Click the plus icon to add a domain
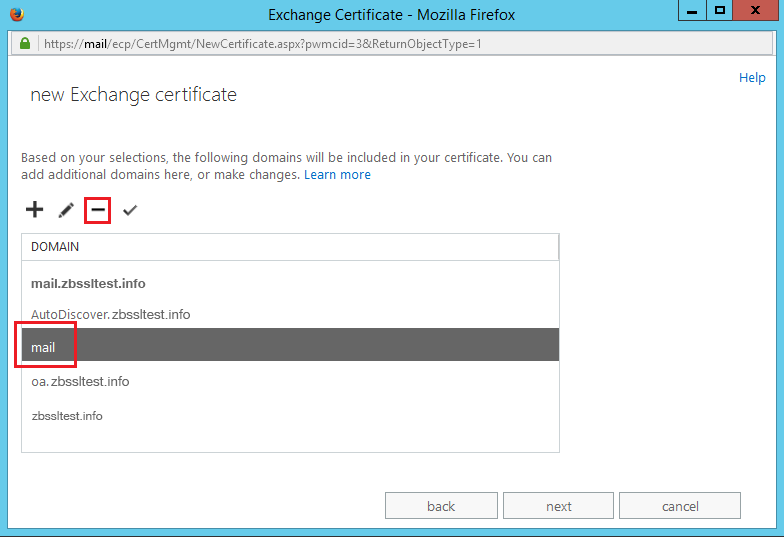 click(x=34, y=210)
